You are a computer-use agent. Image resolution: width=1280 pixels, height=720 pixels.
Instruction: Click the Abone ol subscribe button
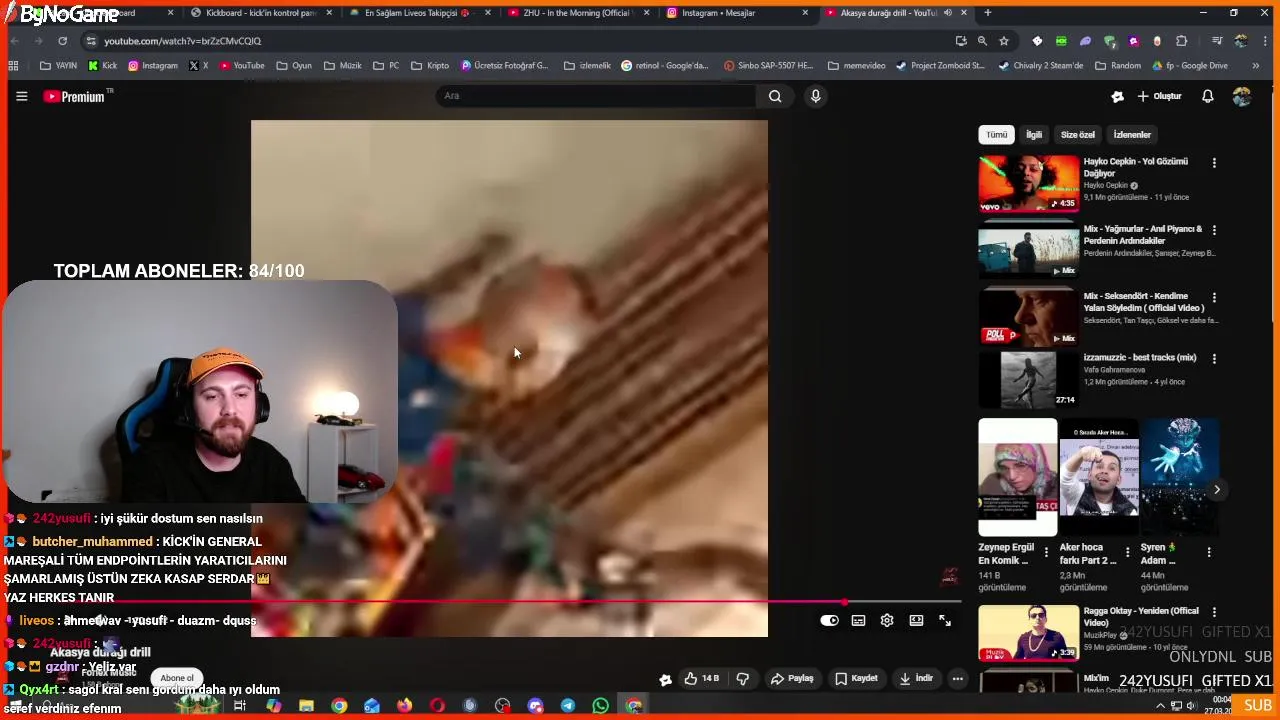(x=177, y=678)
